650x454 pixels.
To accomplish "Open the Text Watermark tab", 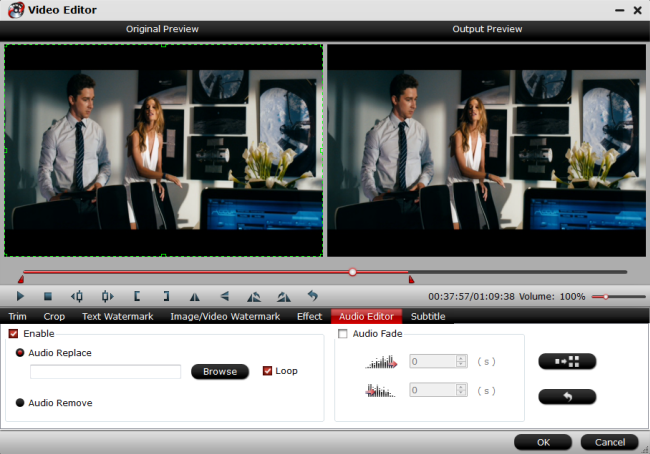I will tap(118, 316).
